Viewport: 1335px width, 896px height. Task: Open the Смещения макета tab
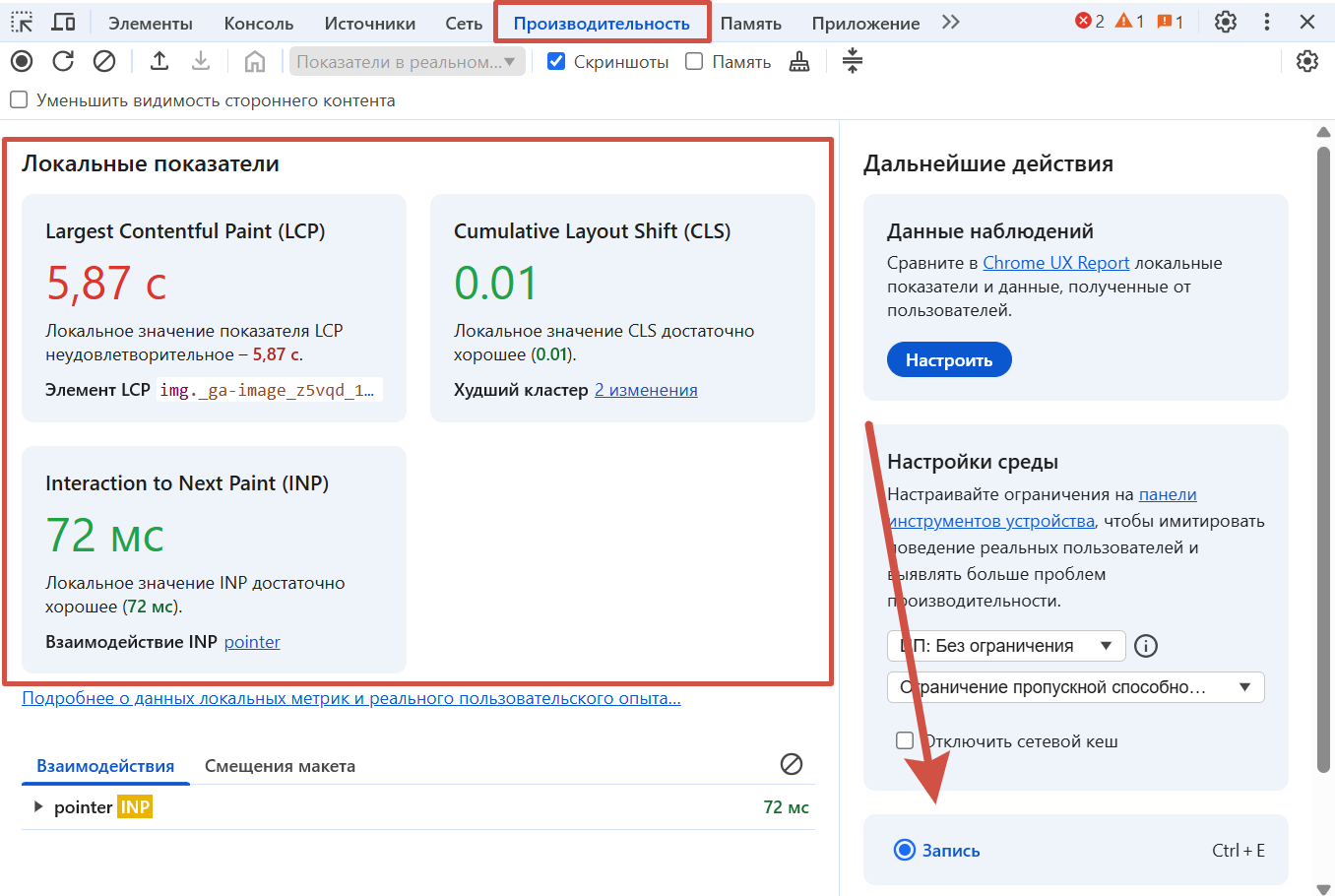(280, 766)
